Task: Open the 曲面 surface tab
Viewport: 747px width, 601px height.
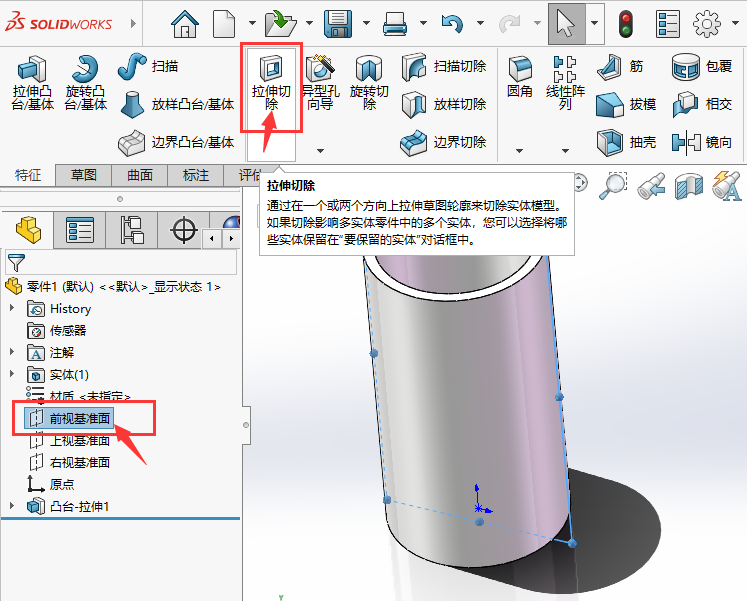Action: (x=140, y=175)
